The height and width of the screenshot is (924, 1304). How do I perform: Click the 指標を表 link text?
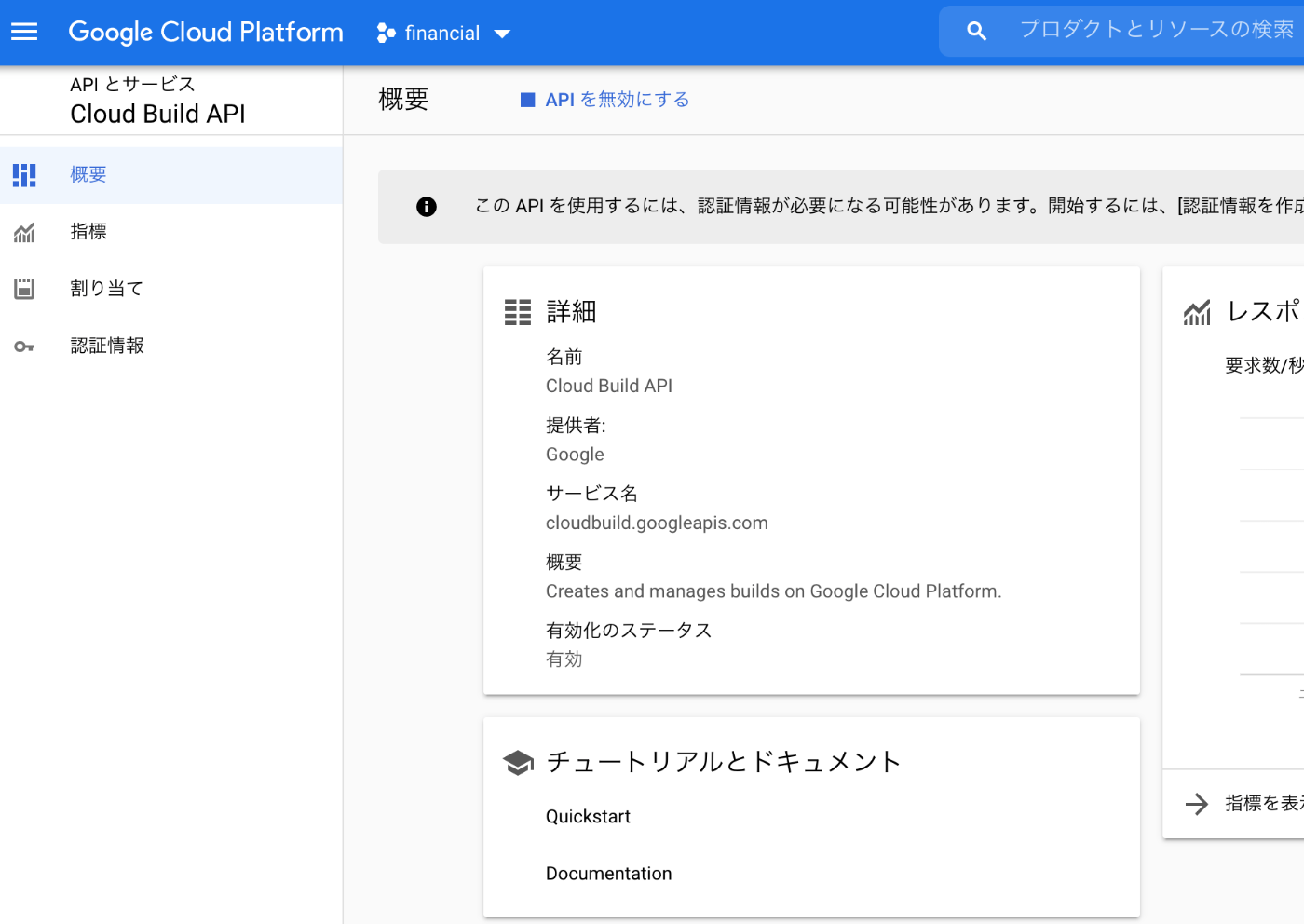pos(1264,803)
